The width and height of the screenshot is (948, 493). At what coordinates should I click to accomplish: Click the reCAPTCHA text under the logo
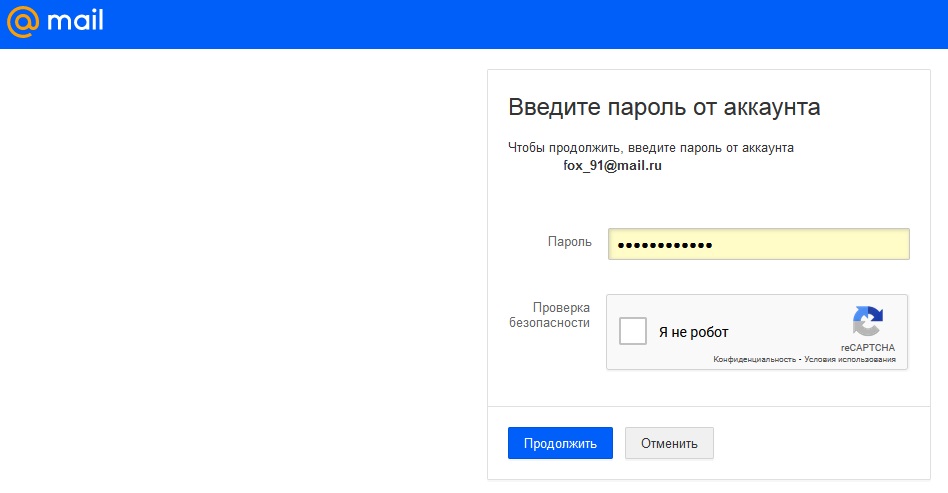868,347
